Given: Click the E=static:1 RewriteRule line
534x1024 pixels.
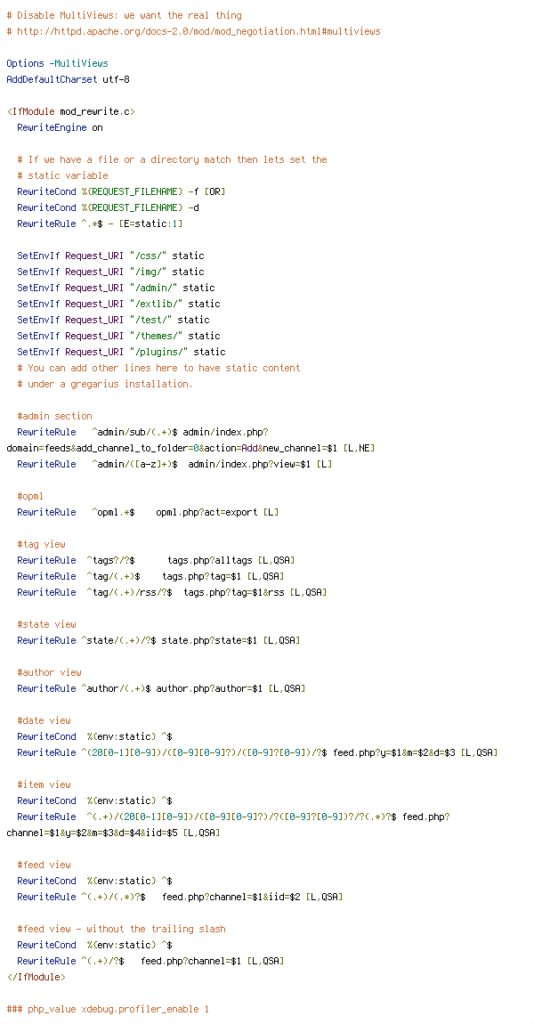Looking at the screenshot, I should (100, 224).
